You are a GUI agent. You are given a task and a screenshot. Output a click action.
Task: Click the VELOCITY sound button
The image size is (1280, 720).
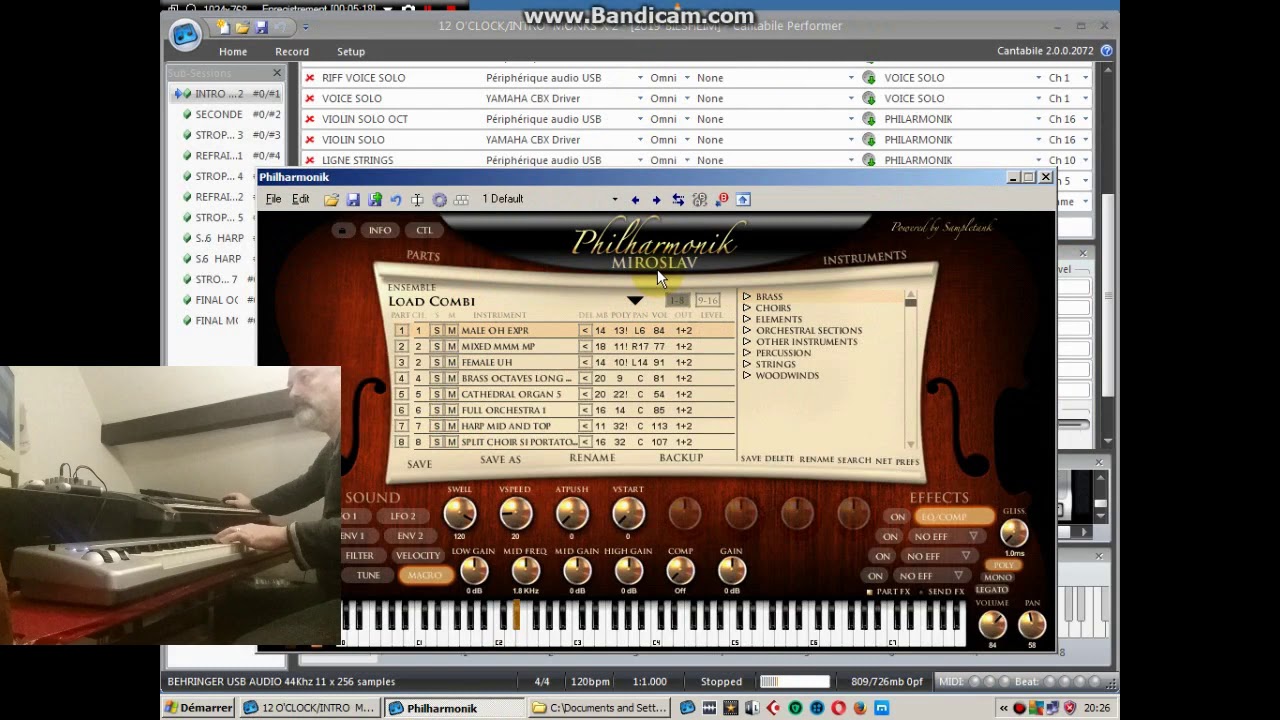click(418, 556)
